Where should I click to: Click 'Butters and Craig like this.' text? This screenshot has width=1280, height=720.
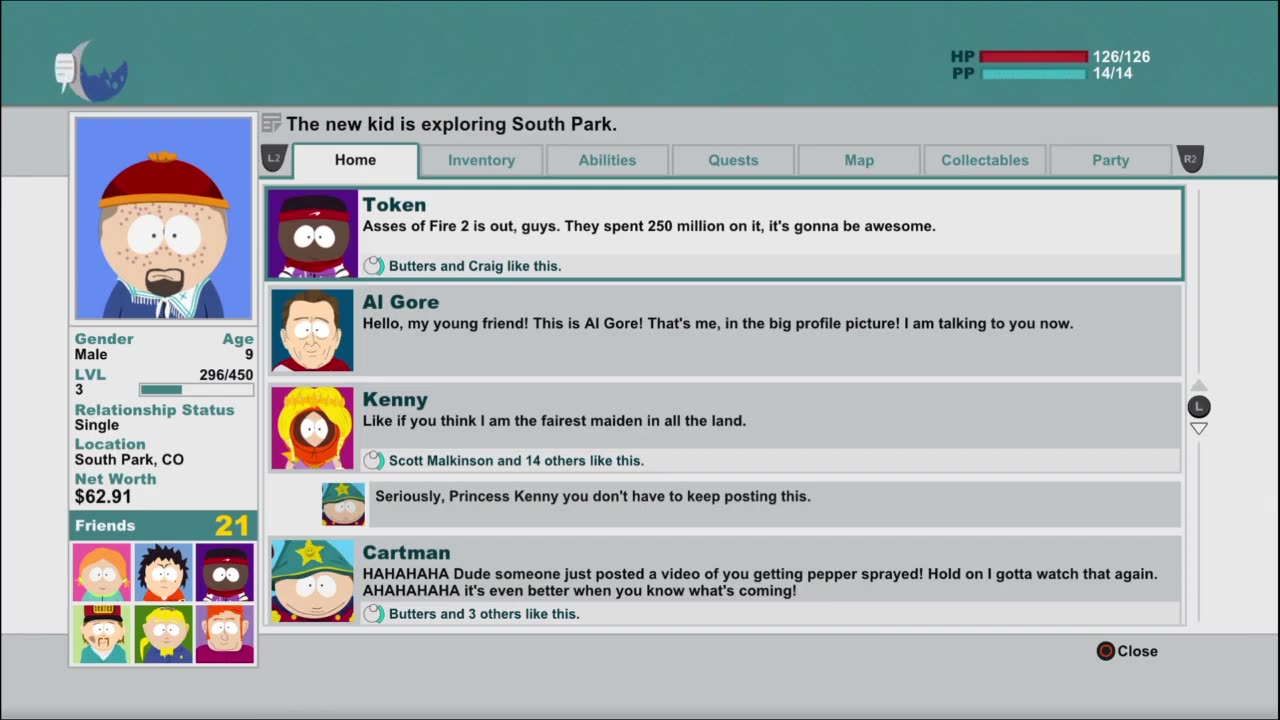(475, 266)
